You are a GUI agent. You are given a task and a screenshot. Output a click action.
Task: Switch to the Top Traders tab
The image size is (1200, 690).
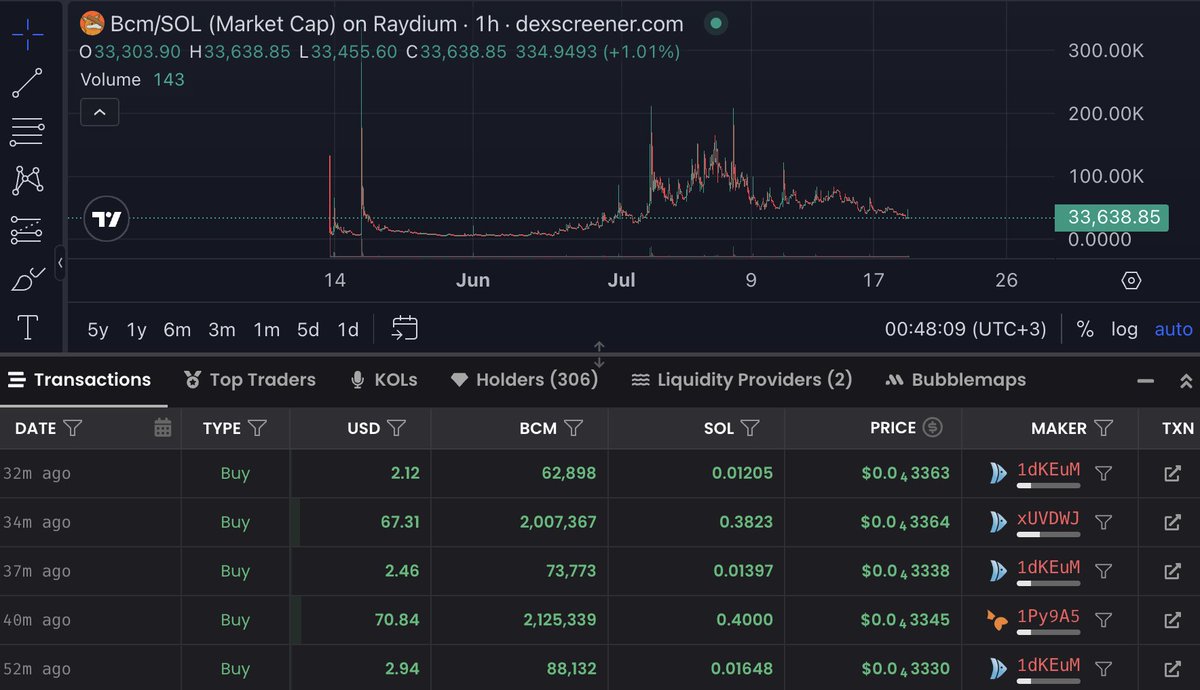(x=250, y=380)
